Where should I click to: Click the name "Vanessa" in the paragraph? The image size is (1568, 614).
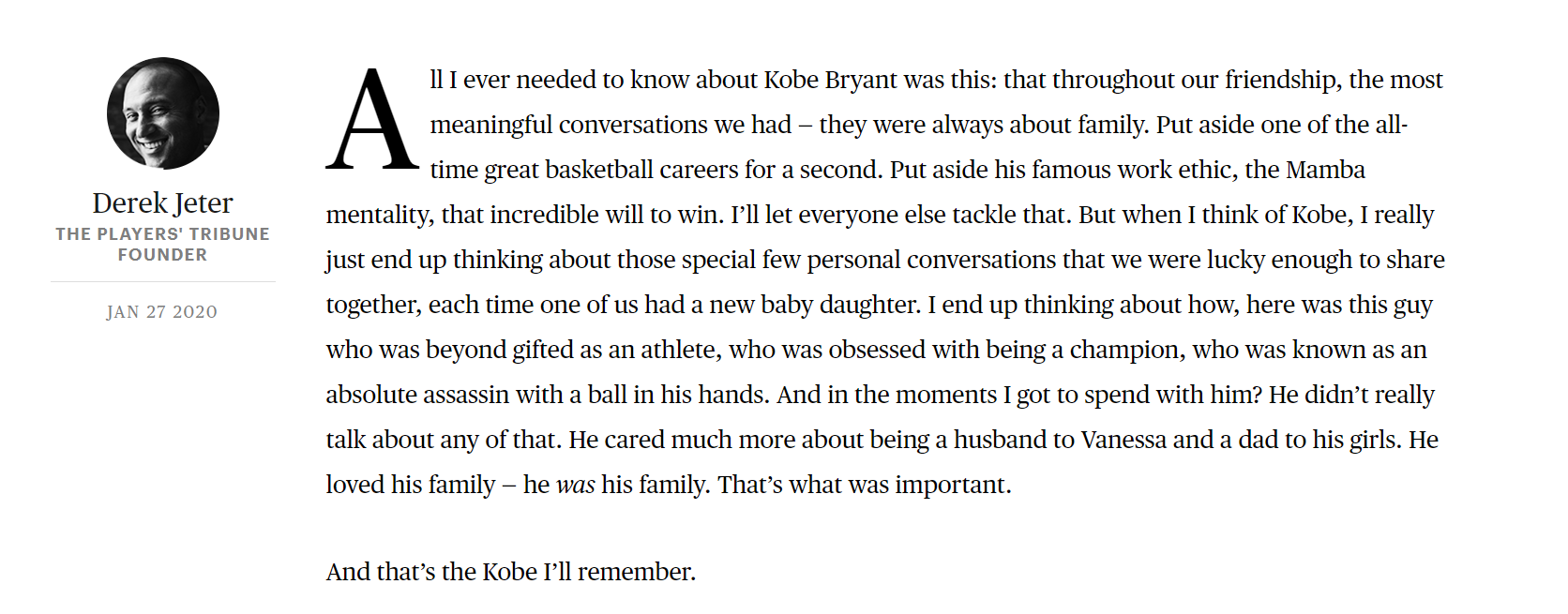tap(1122, 440)
